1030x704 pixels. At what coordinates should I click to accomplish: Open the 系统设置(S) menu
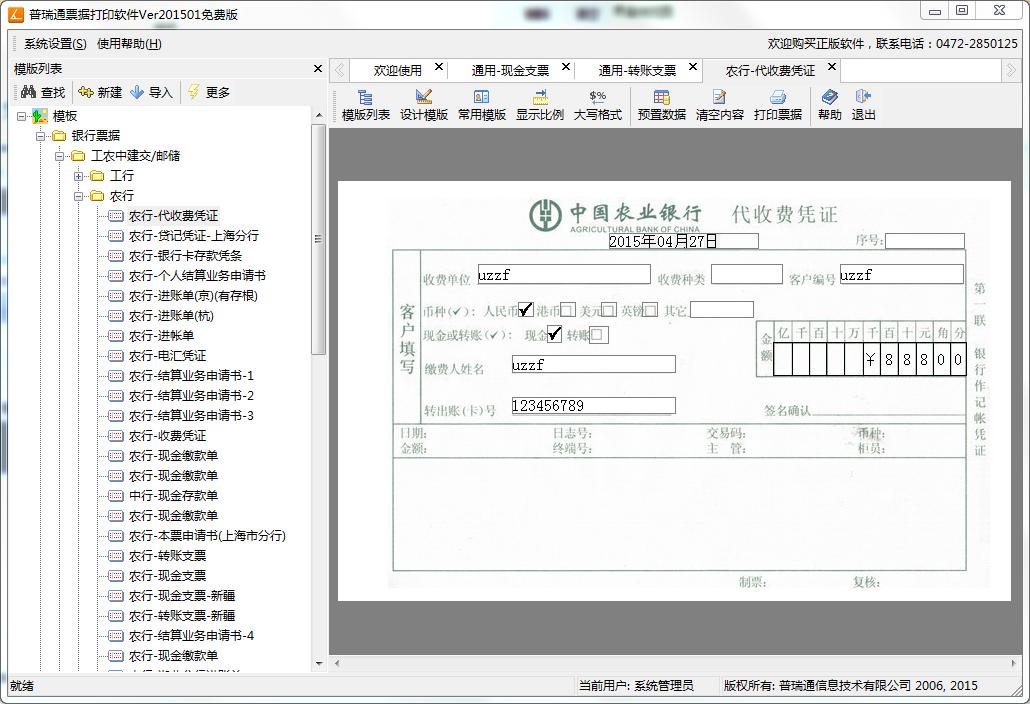[55, 44]
